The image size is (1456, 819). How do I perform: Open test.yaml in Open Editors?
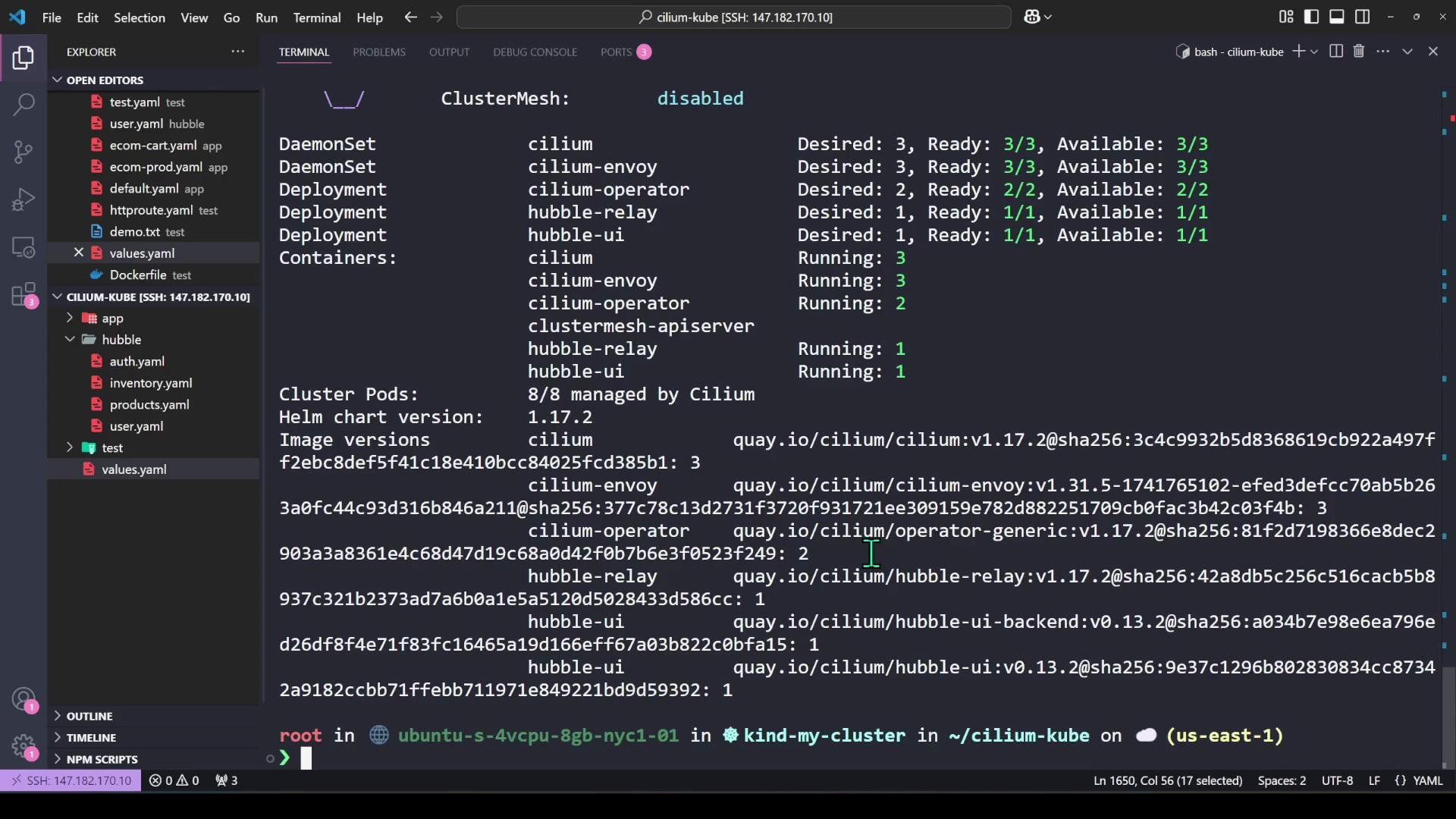[x=153, y=102]
